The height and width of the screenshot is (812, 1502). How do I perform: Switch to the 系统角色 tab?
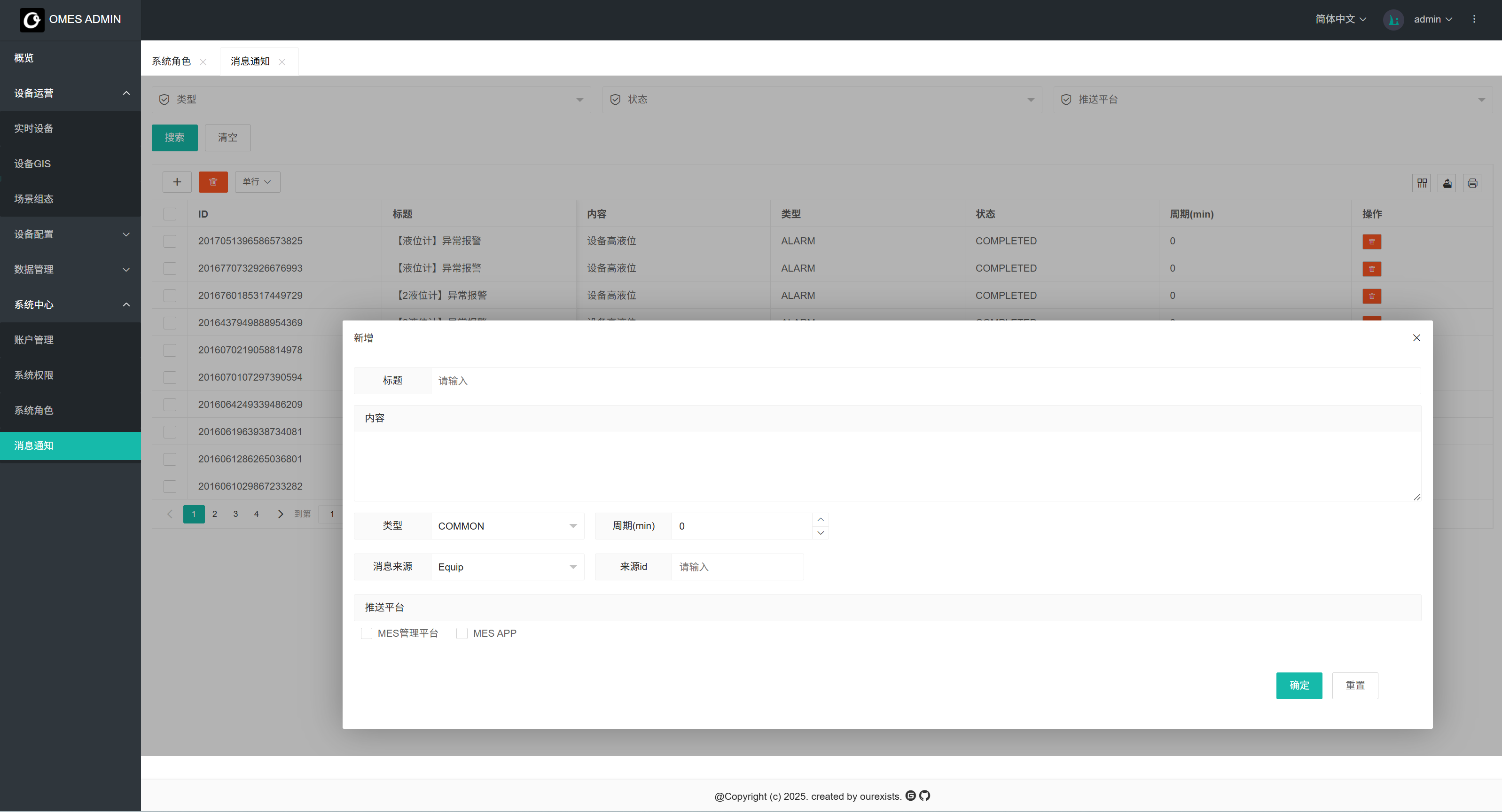172,61
